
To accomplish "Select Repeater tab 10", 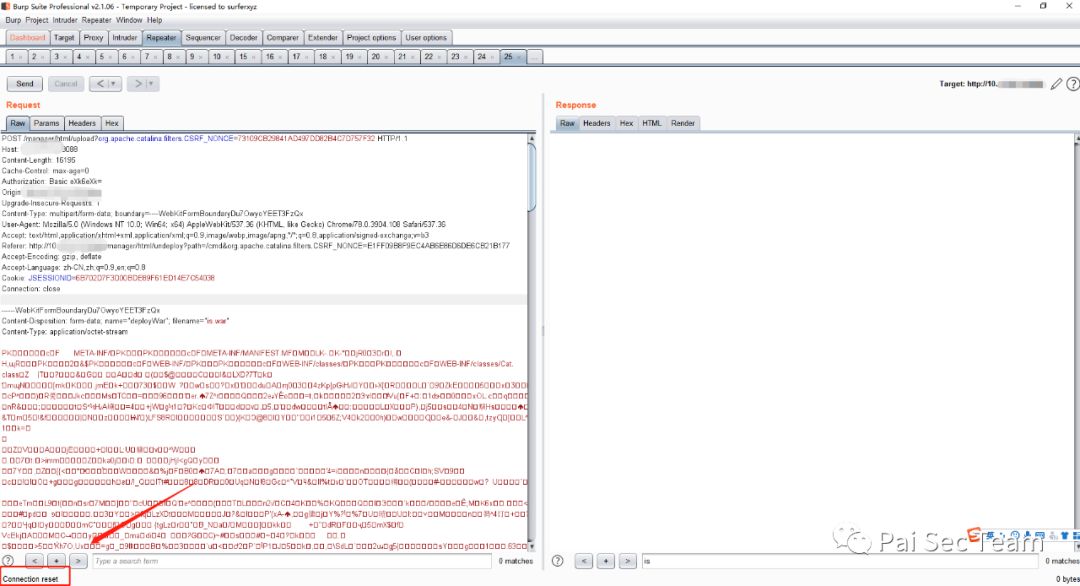I will 220,56.
